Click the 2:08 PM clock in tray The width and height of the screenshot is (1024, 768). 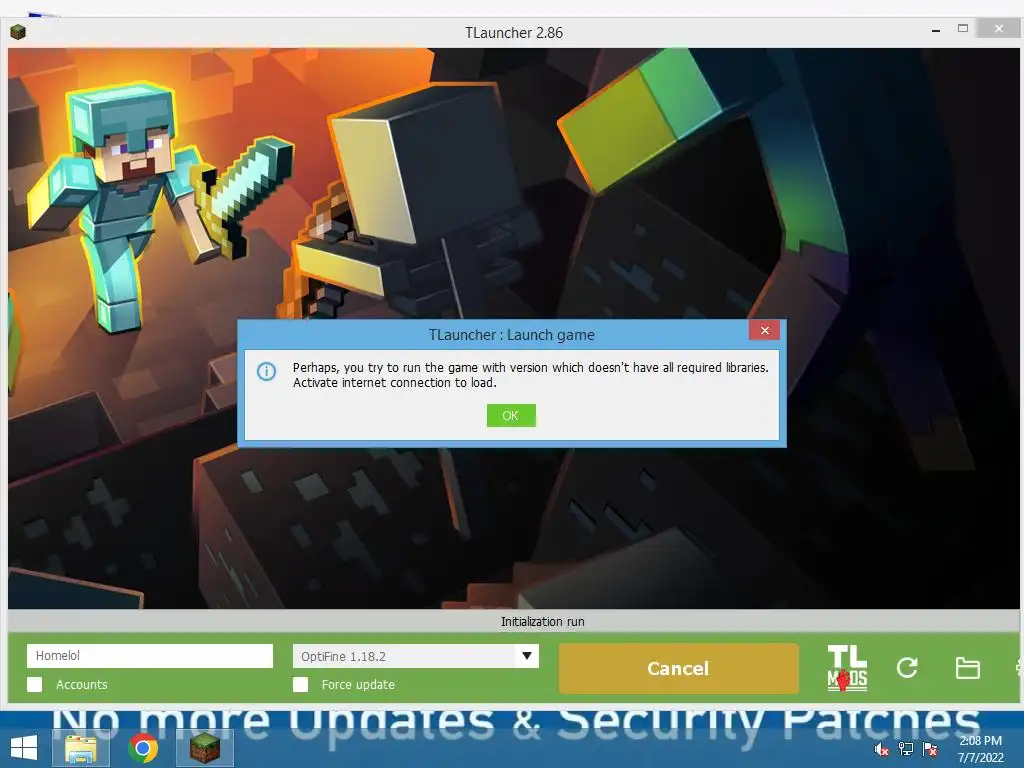[980, 741]
